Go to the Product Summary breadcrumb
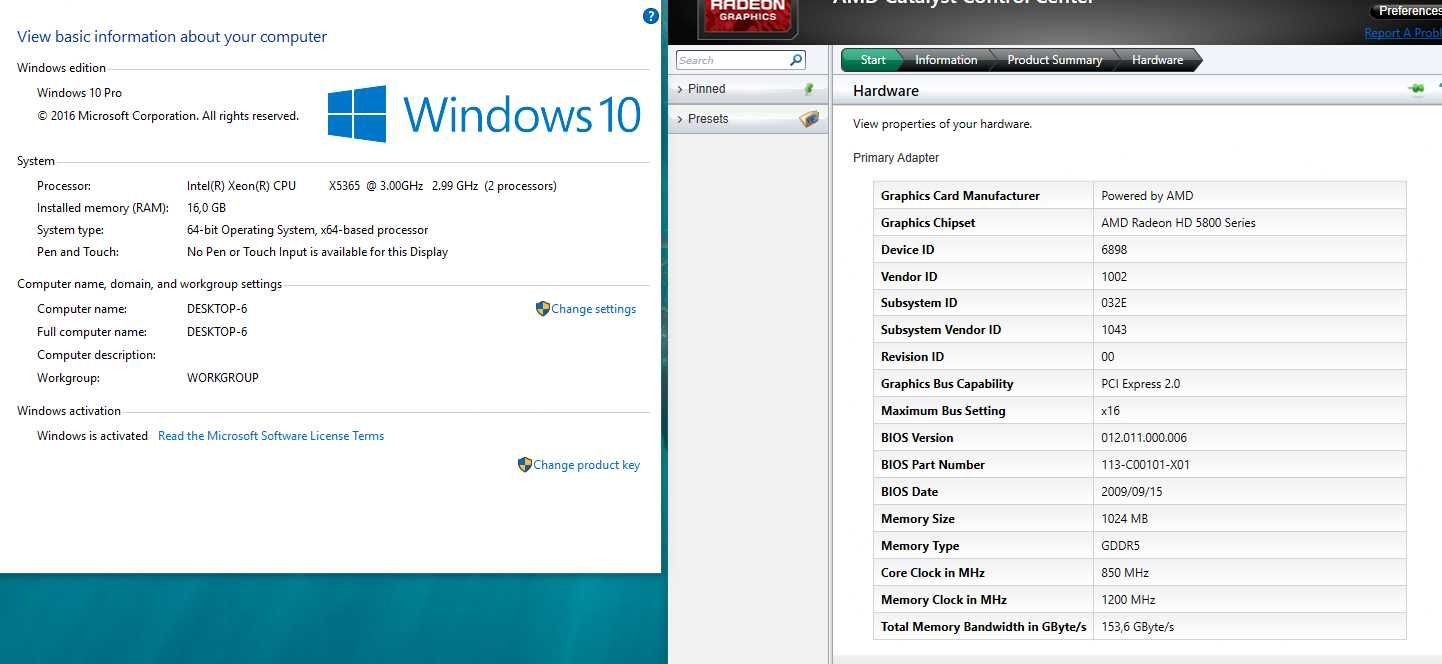 1054,60
